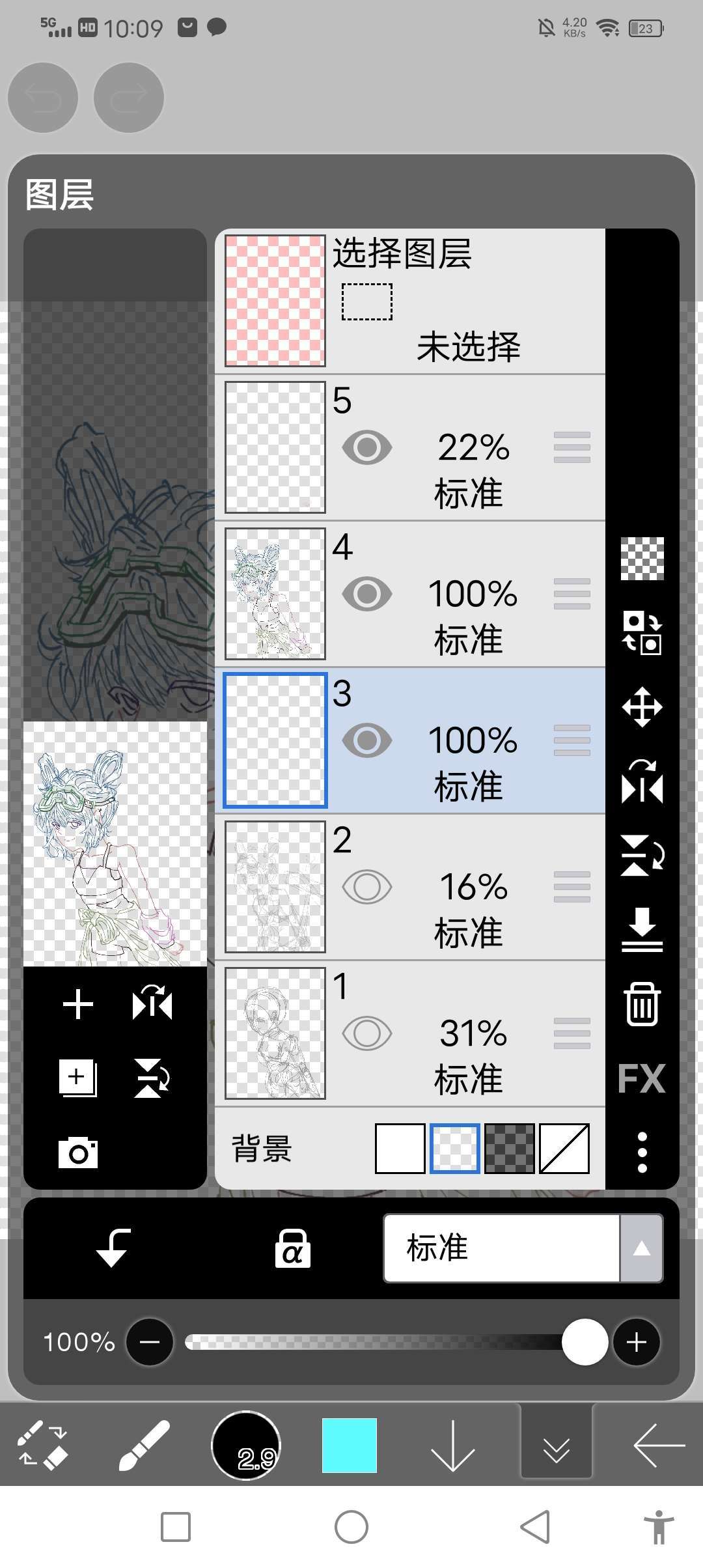Open the FX filter menu
The image size is (703, 1568).
[x=642, y=1079]
